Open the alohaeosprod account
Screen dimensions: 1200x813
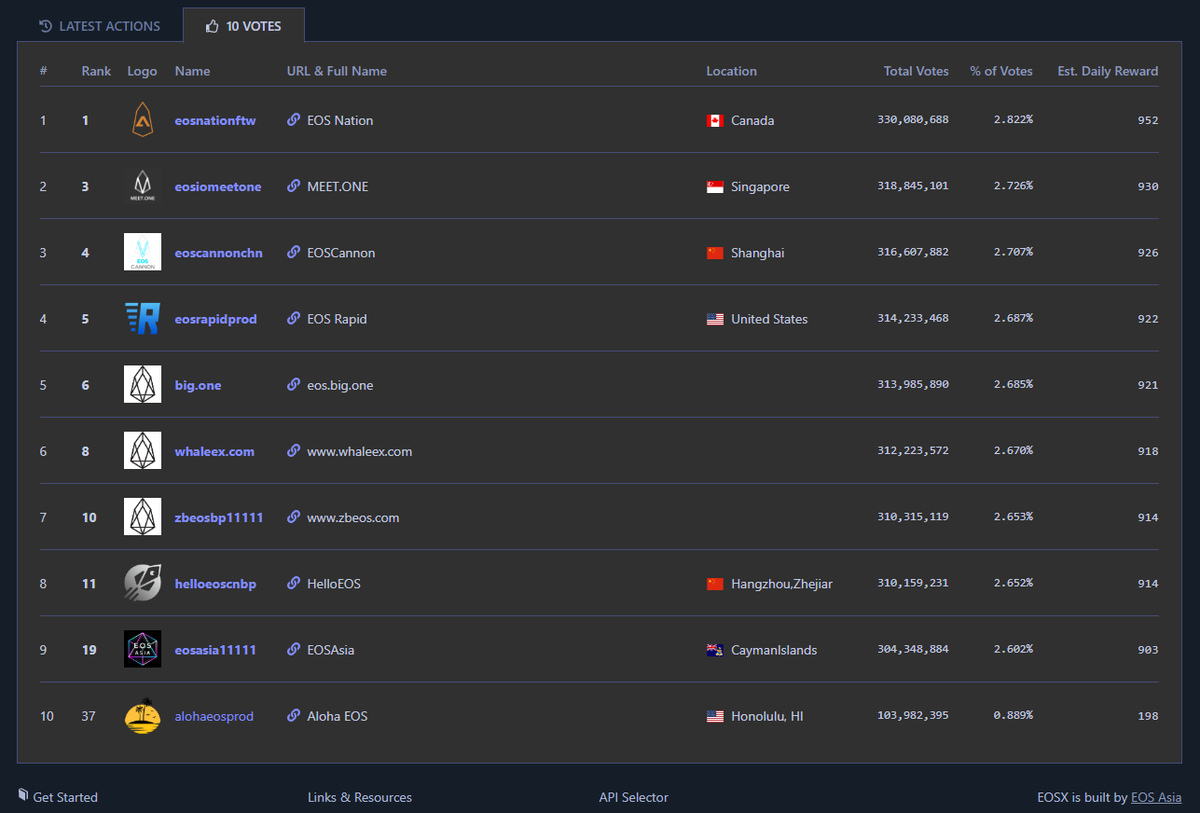click(214, 716)
